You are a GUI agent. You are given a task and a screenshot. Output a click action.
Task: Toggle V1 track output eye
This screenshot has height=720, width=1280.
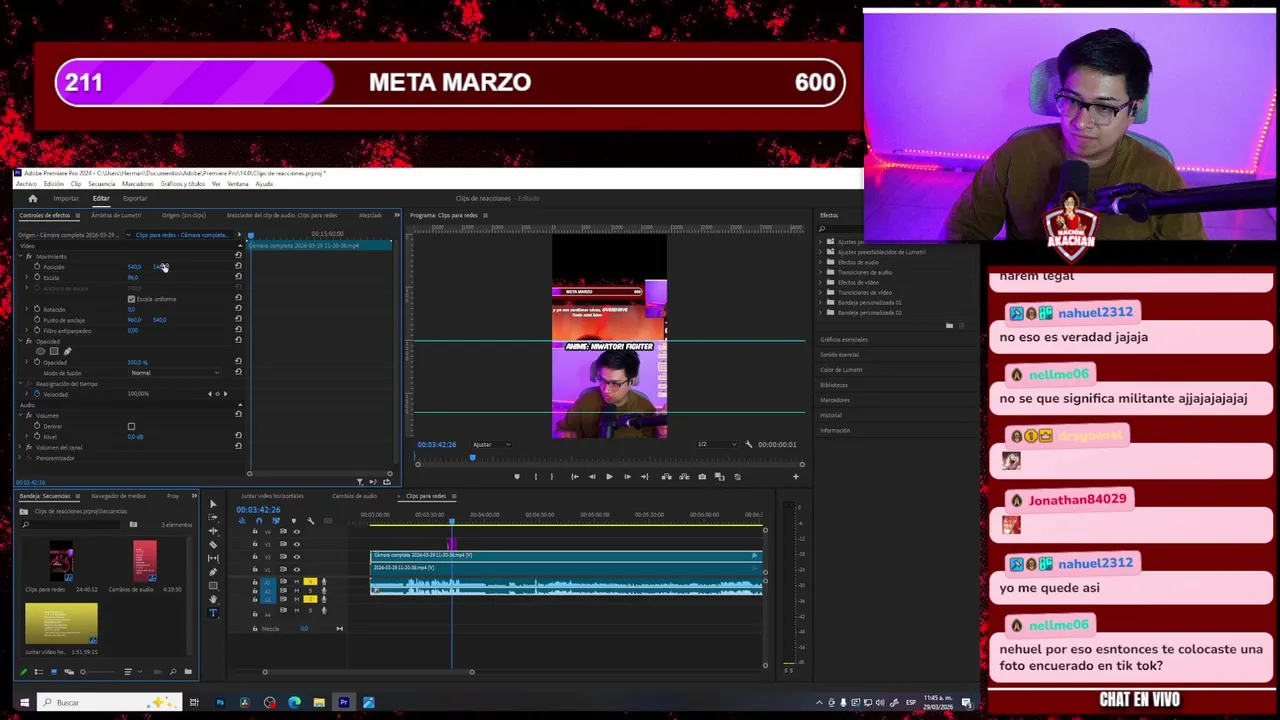296,569
